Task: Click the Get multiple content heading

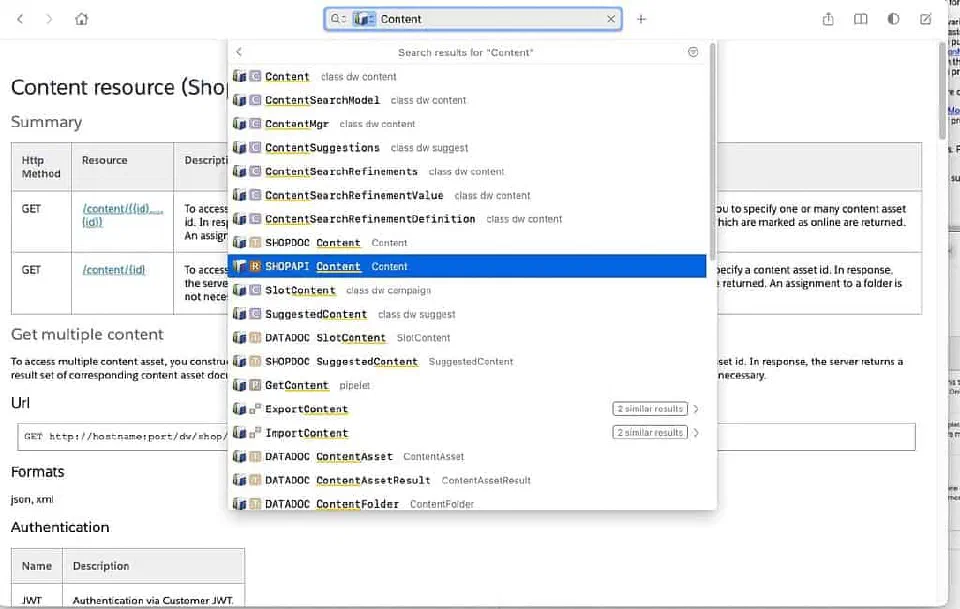Action: click(88, 334)
